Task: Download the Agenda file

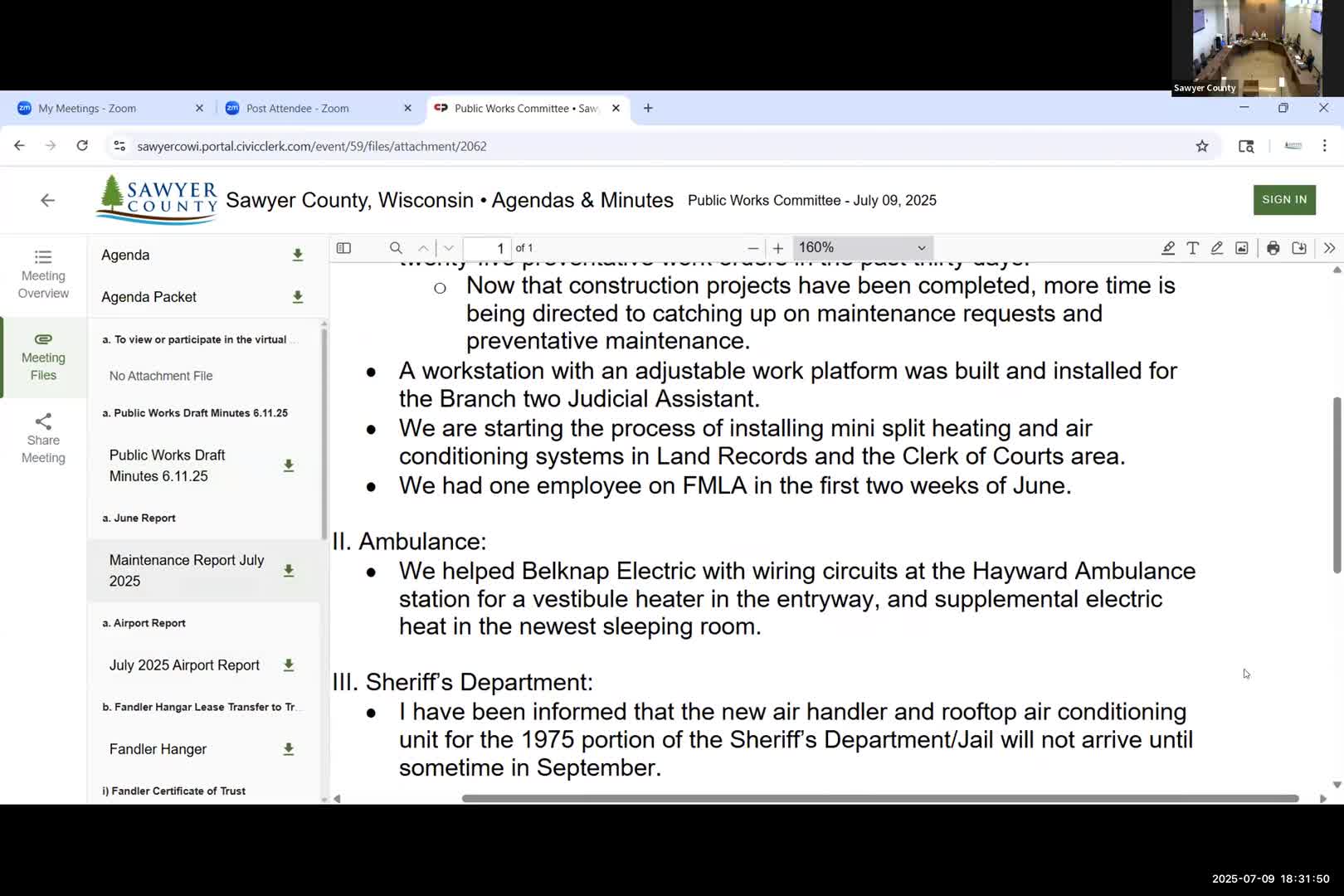Action: [x=298, y=256]
